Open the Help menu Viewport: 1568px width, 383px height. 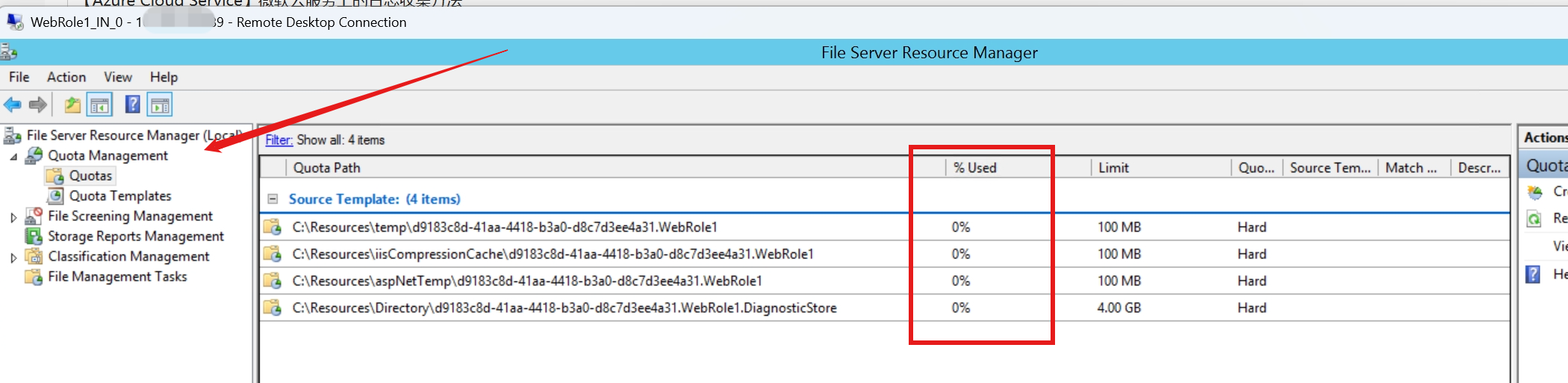(164, 77)
